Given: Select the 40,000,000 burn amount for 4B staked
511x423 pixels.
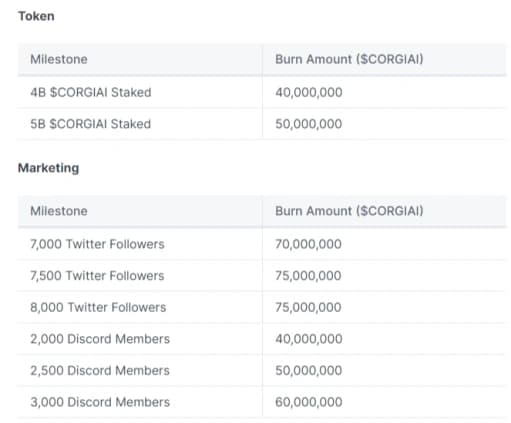Looking at the screenshot, I should [x=309, y=92].
